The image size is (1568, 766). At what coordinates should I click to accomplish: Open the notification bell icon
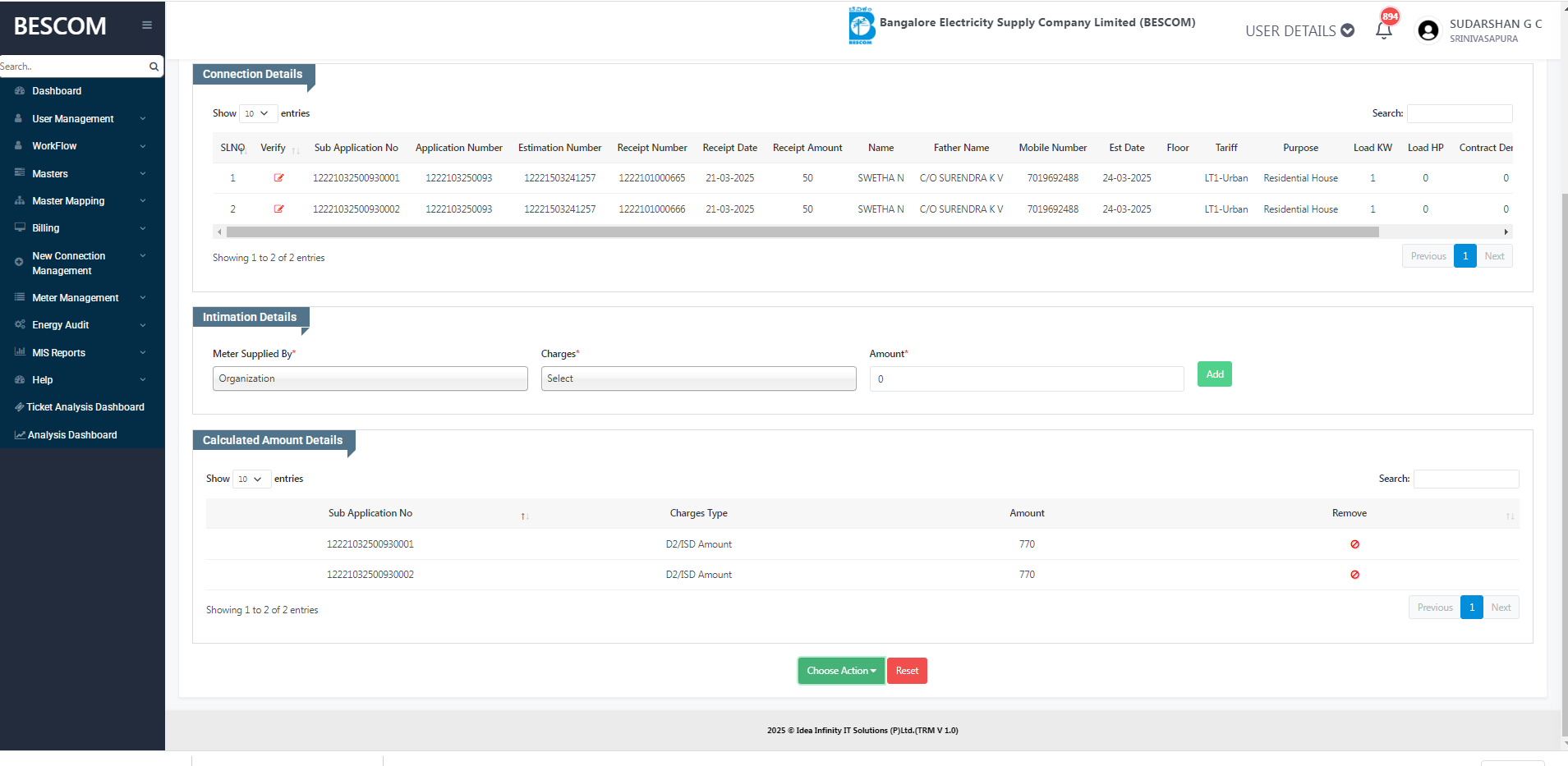click(1384, 30)
